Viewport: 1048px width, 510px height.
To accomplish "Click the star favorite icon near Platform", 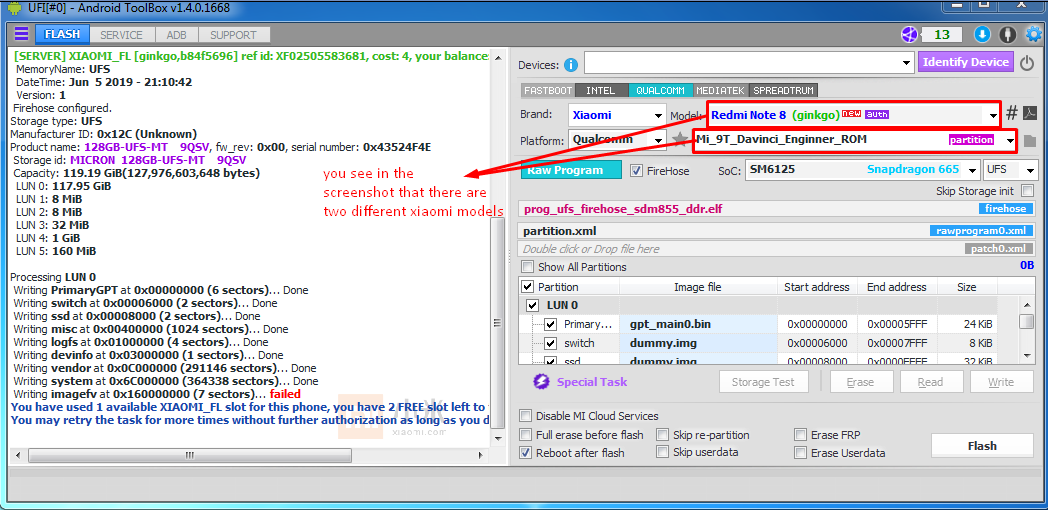I will click(680, 140).
